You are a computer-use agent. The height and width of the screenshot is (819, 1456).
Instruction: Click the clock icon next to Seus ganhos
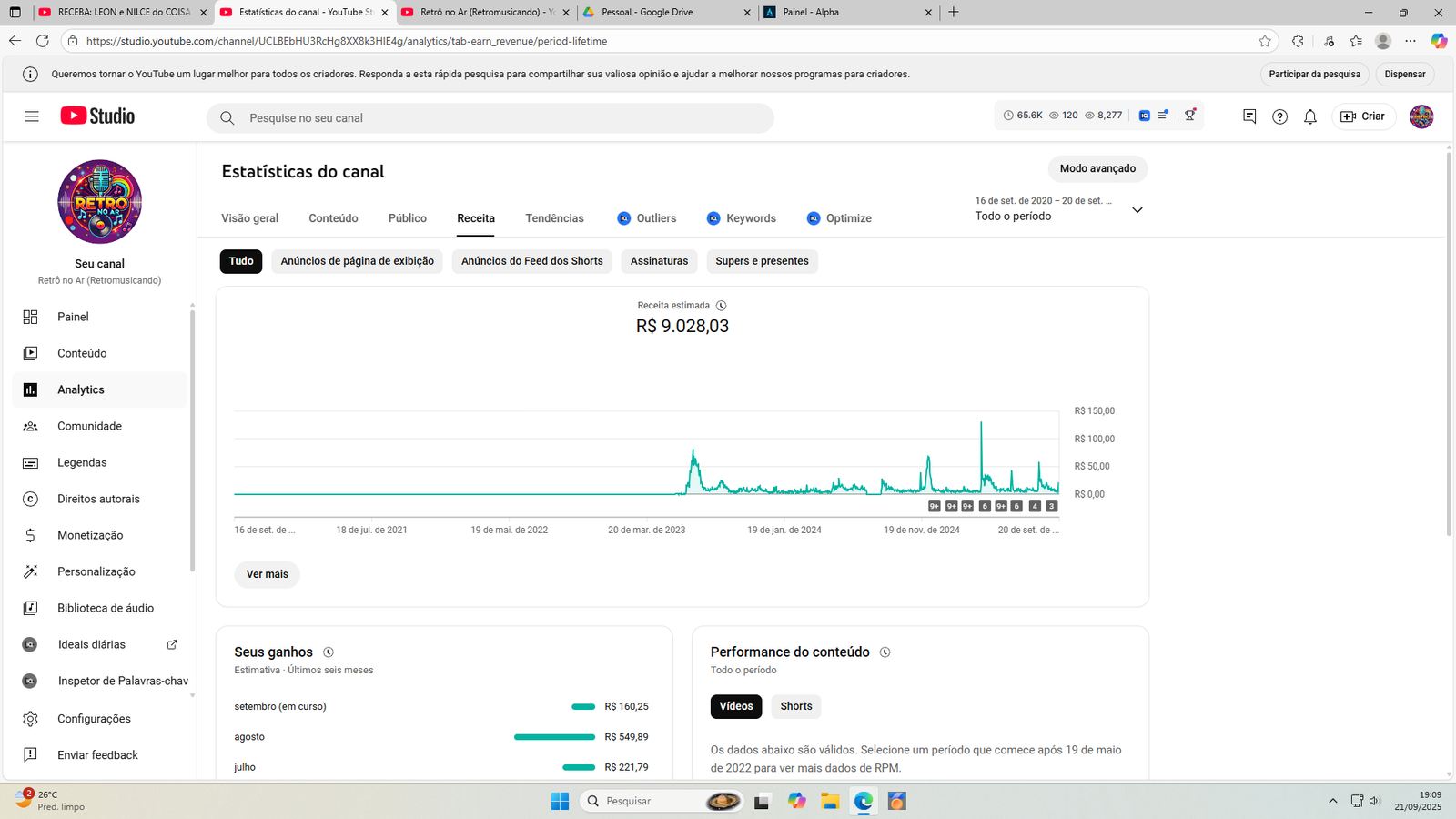coord(329,652)
